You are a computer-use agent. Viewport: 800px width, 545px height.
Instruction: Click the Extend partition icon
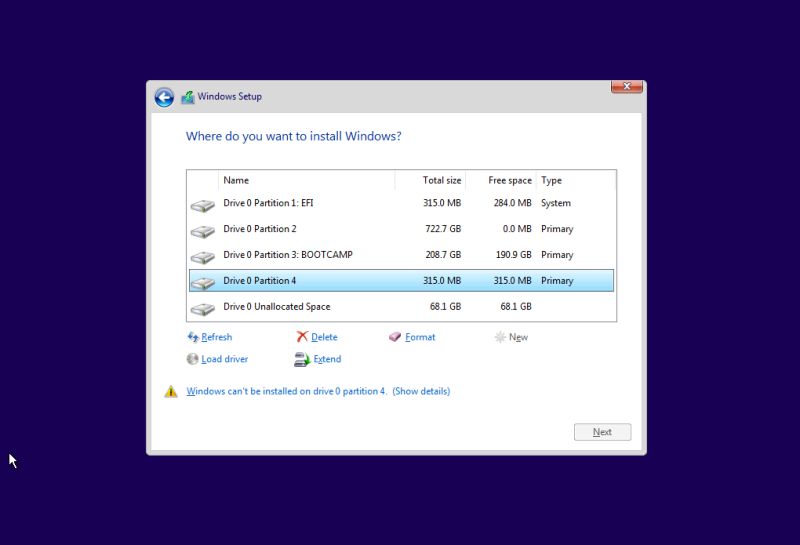[302, 359]
